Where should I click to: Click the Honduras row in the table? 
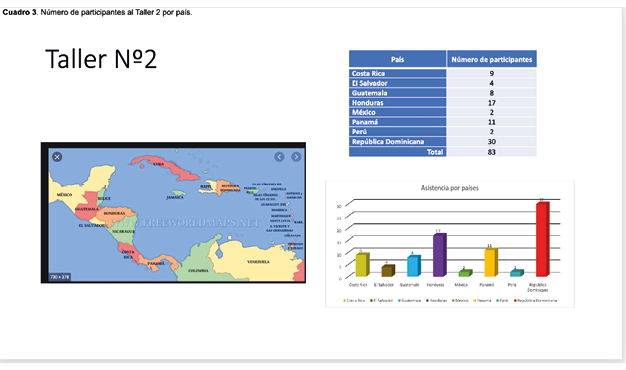tap(443, 103)
